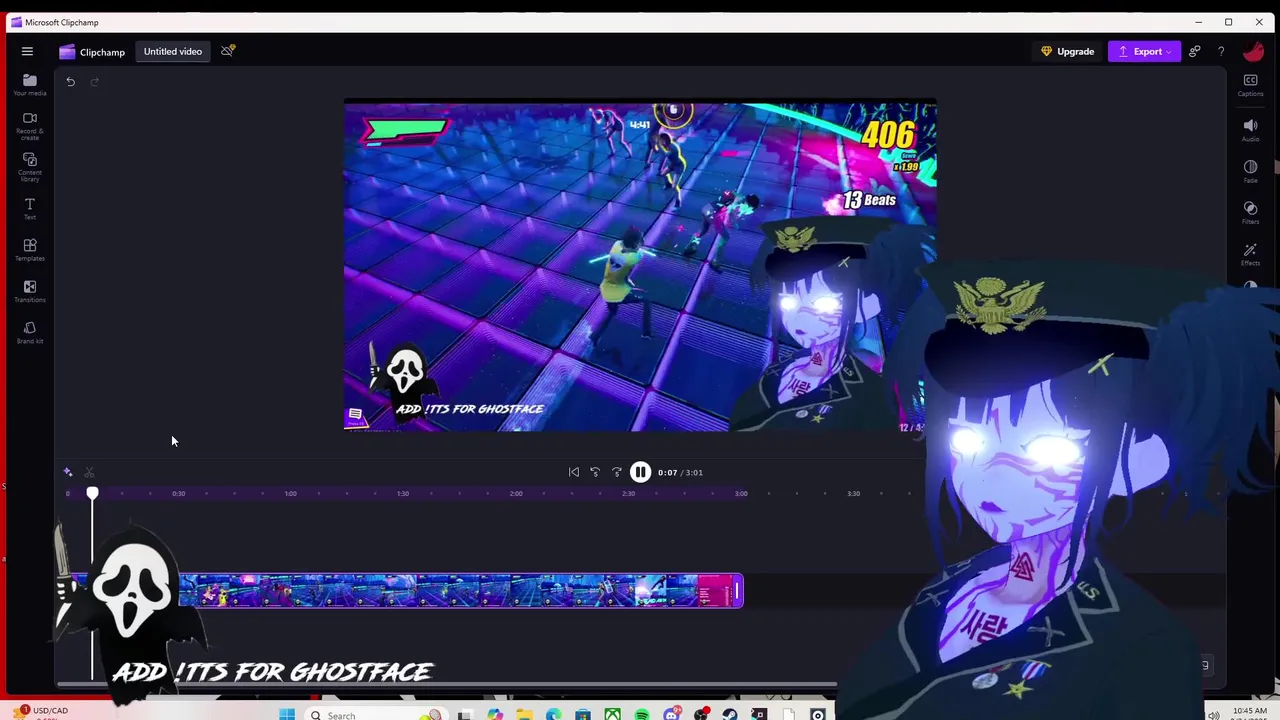Click the cloud backup status icon
This screenshot has height=720, width=1280.
tap(228, 51)
